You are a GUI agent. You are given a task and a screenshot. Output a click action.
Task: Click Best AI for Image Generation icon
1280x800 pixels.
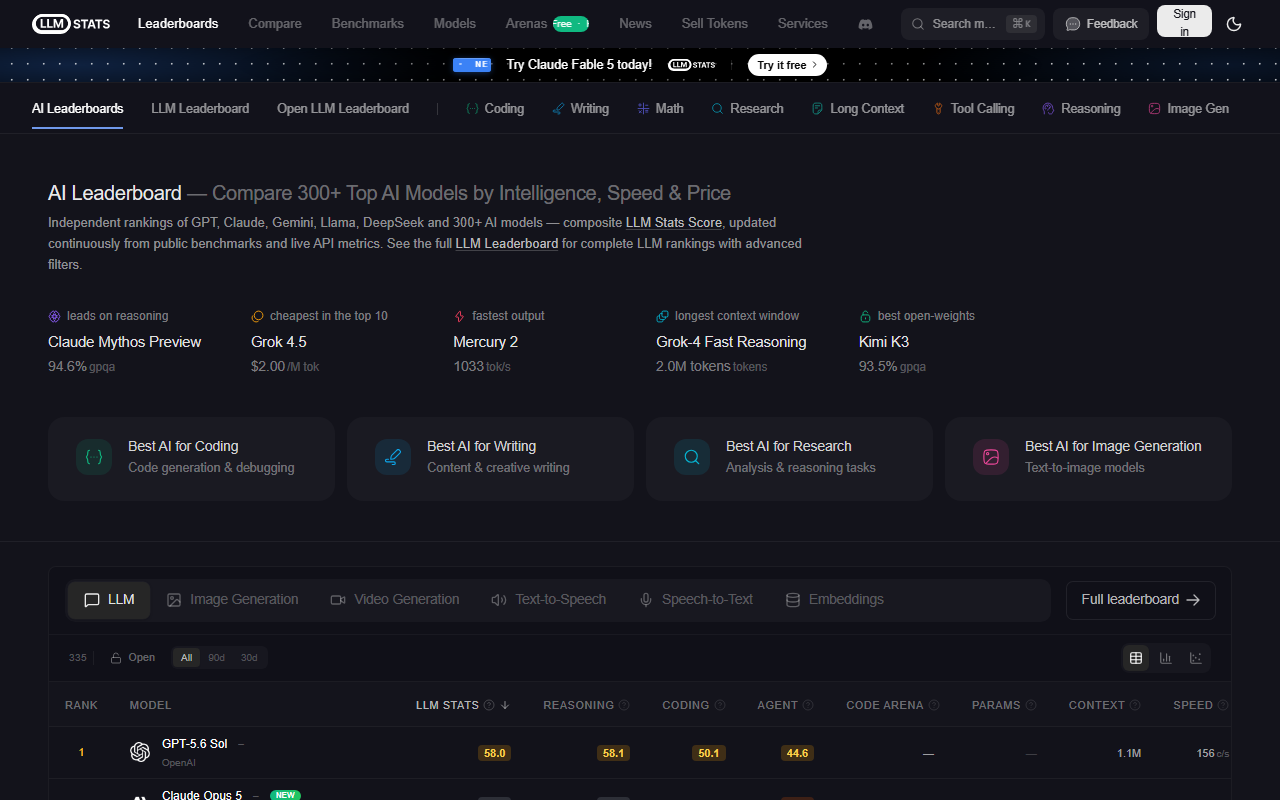[991, 457]
